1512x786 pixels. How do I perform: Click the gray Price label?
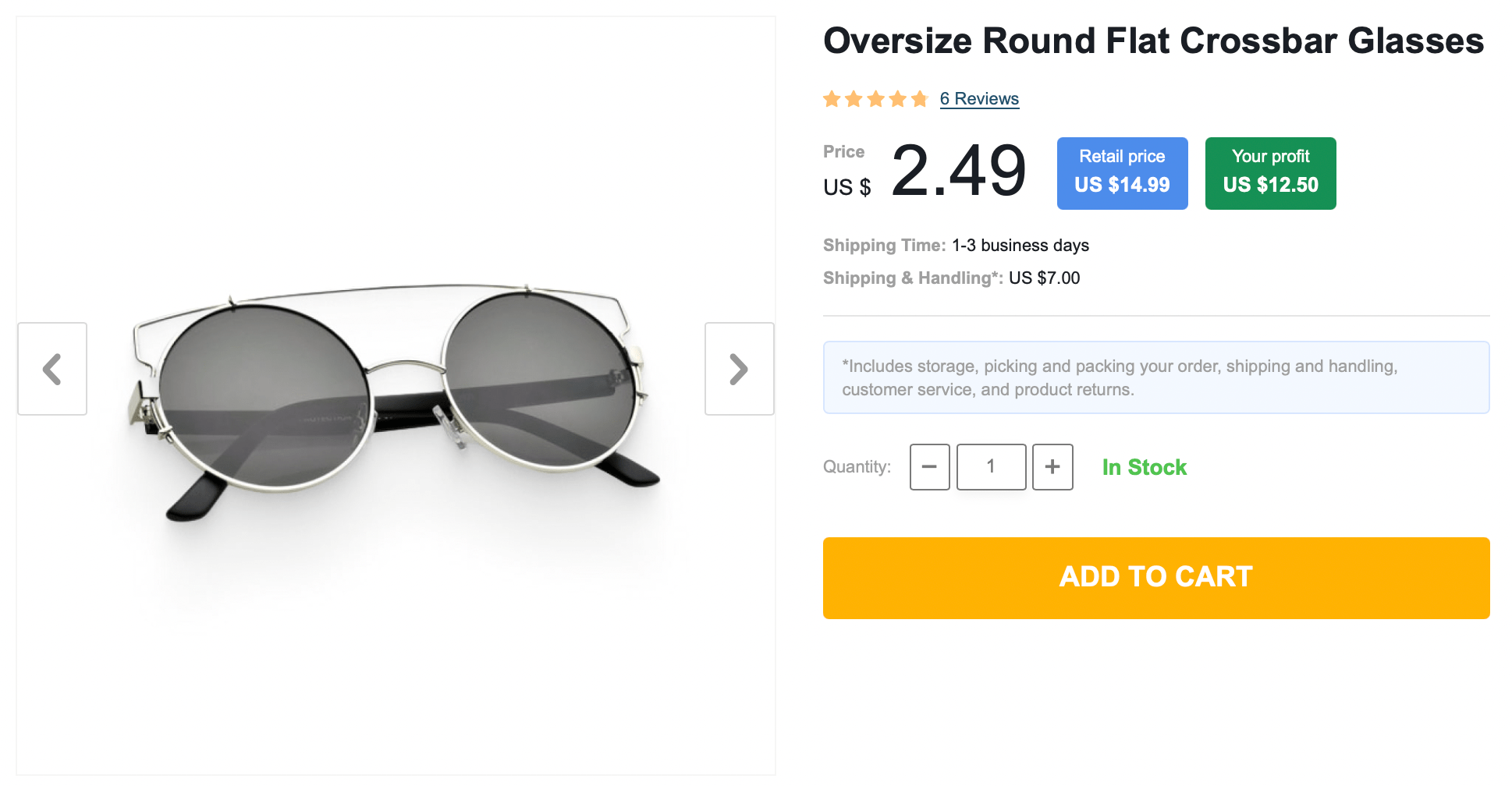coord(843,152)
